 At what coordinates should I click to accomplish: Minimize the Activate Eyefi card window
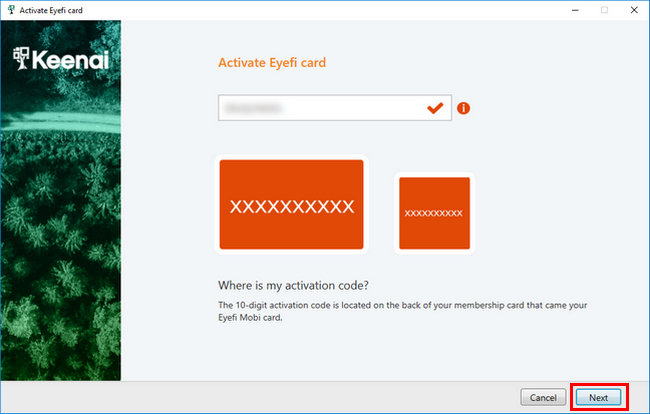pos(575,10)
